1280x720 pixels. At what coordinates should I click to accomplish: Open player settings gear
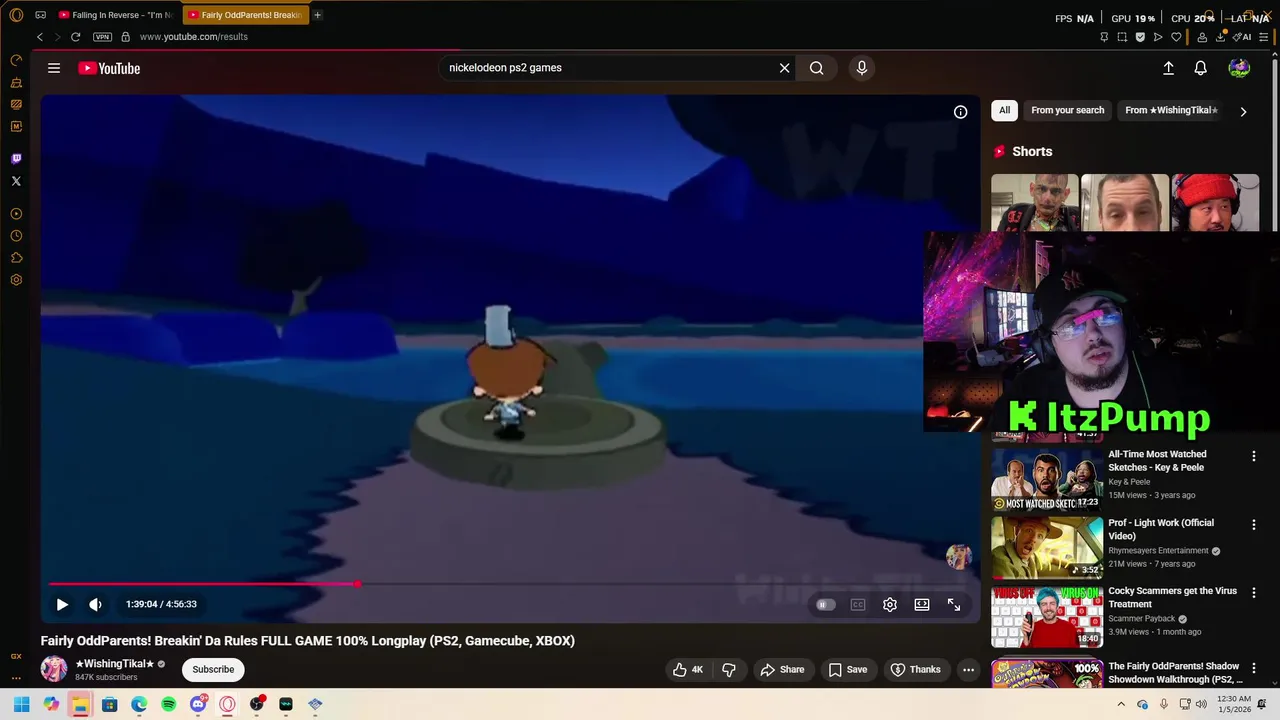point(890,604)
